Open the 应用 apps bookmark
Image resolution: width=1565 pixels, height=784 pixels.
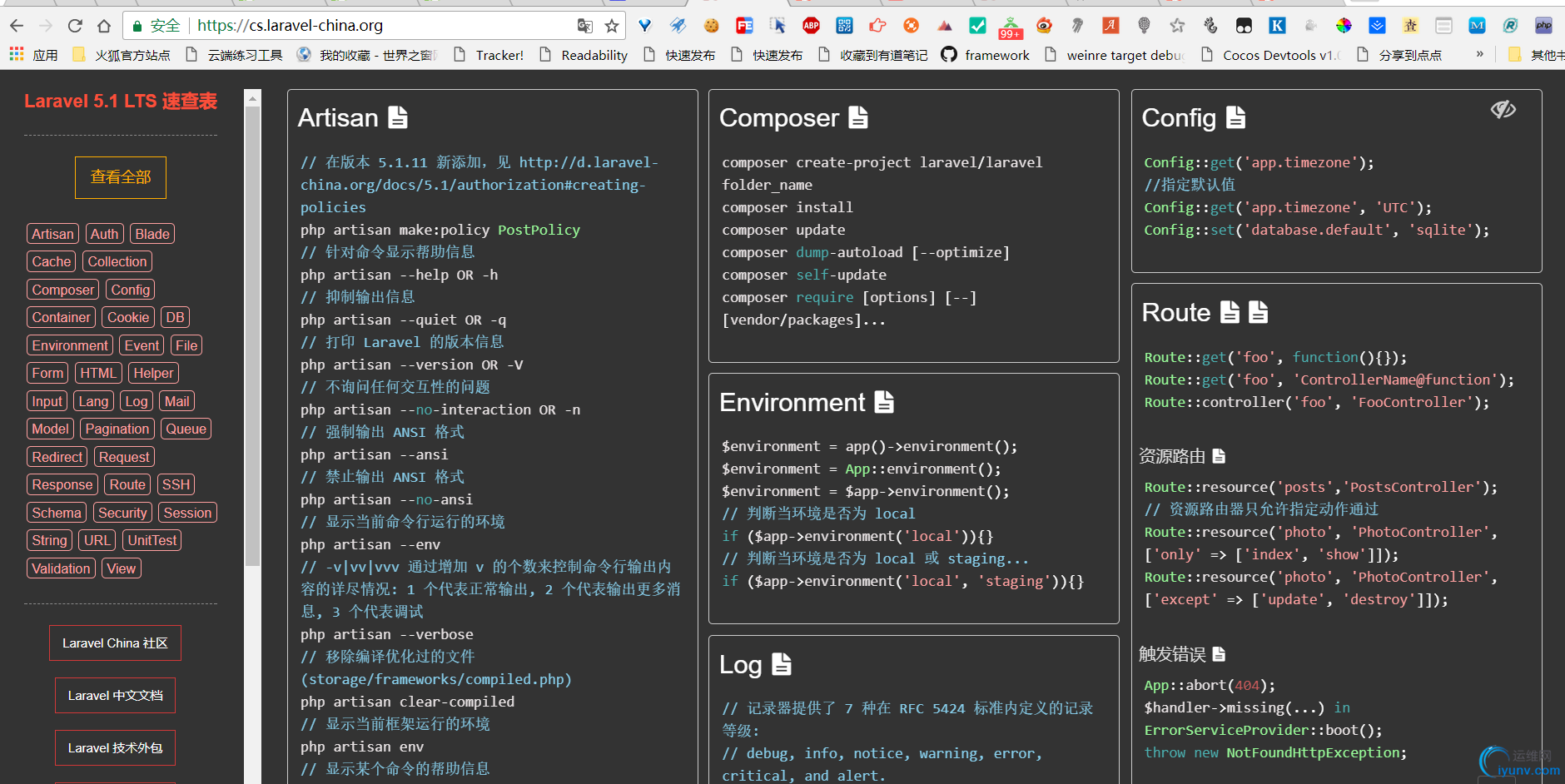33,55
